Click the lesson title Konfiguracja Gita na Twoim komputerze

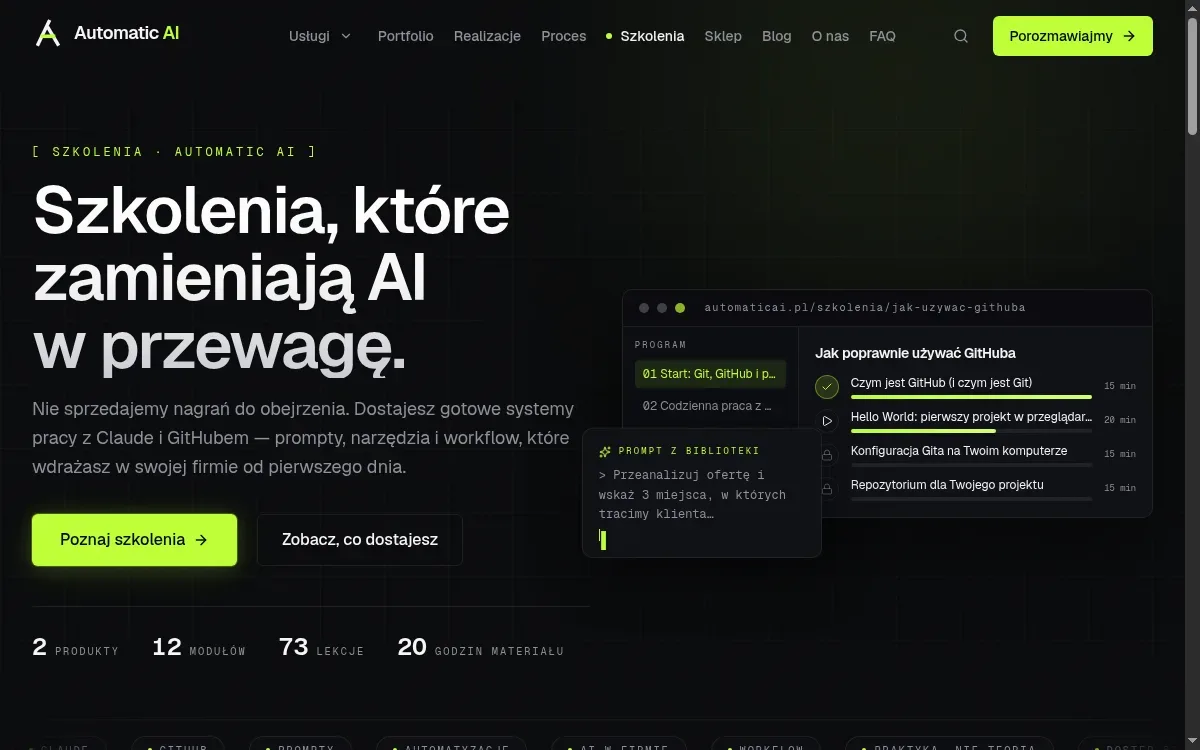[x=959, y=451]
